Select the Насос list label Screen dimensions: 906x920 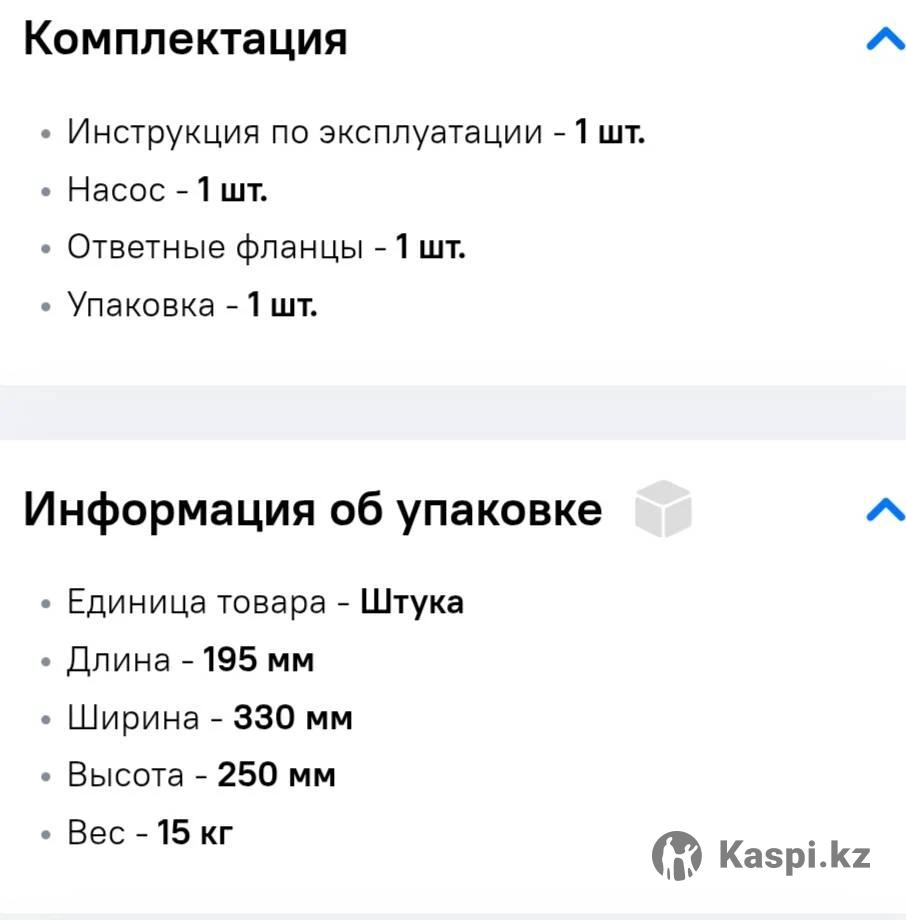(x=116, y=190)
